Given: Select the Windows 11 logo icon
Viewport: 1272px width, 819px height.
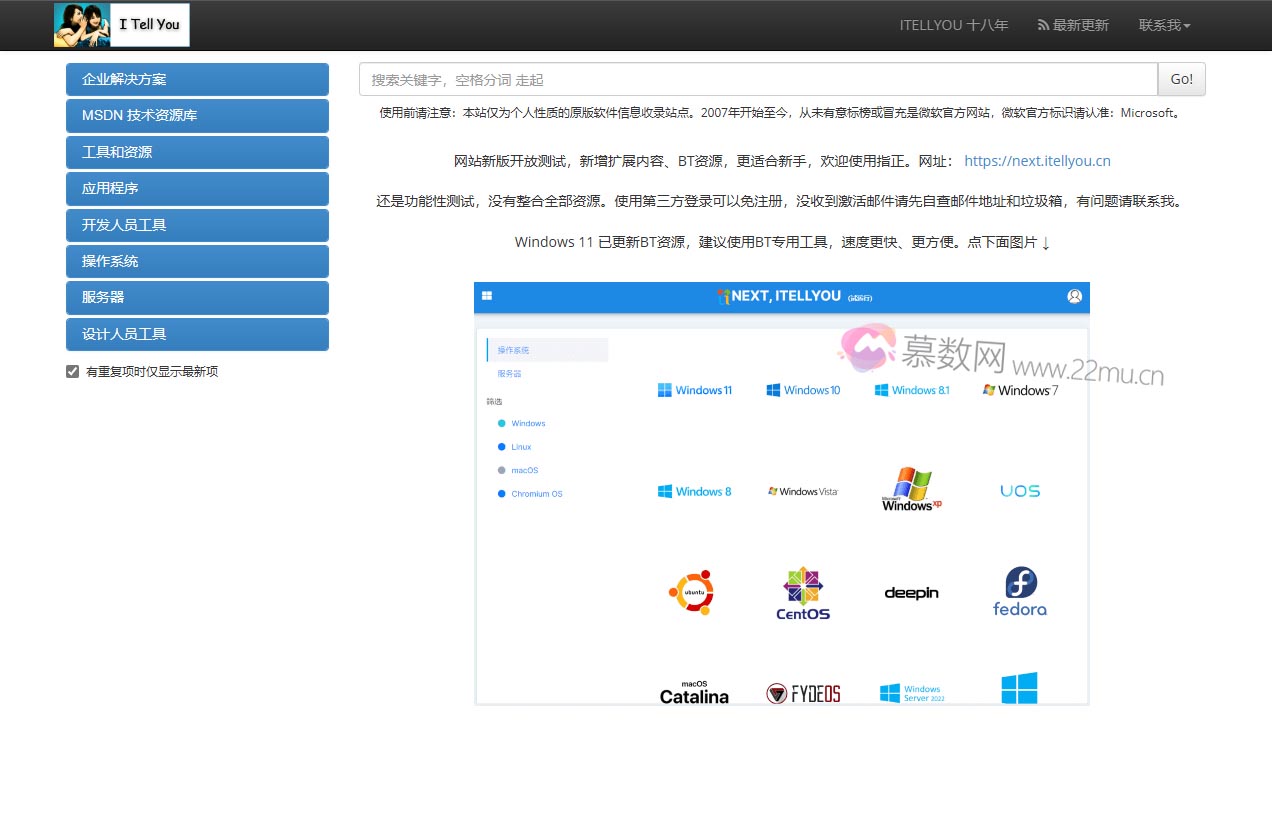Looking at the screenshot, I should pos(665,390).
